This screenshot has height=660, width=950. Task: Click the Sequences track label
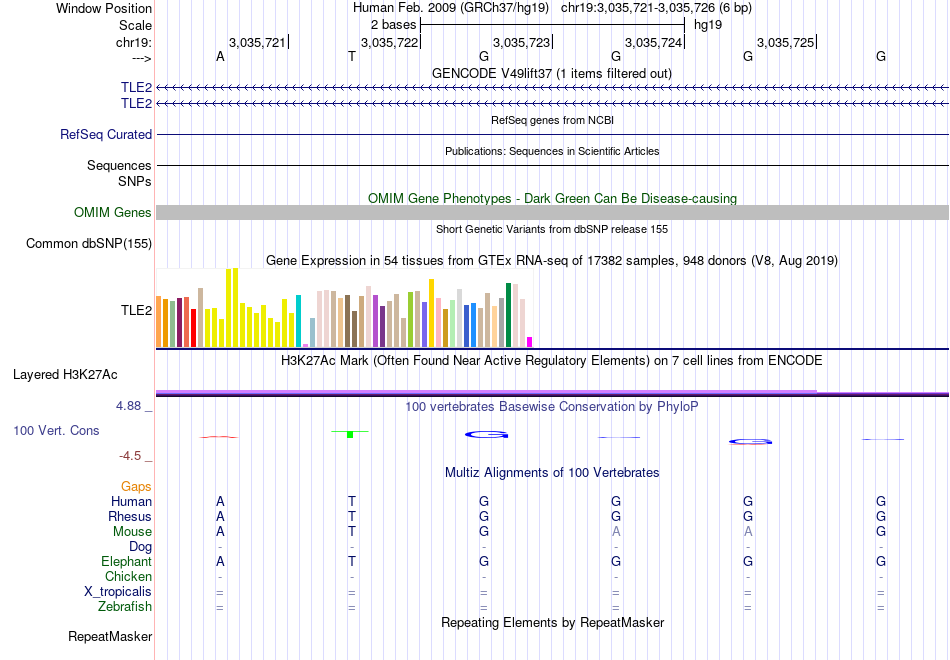pos(119,165)
